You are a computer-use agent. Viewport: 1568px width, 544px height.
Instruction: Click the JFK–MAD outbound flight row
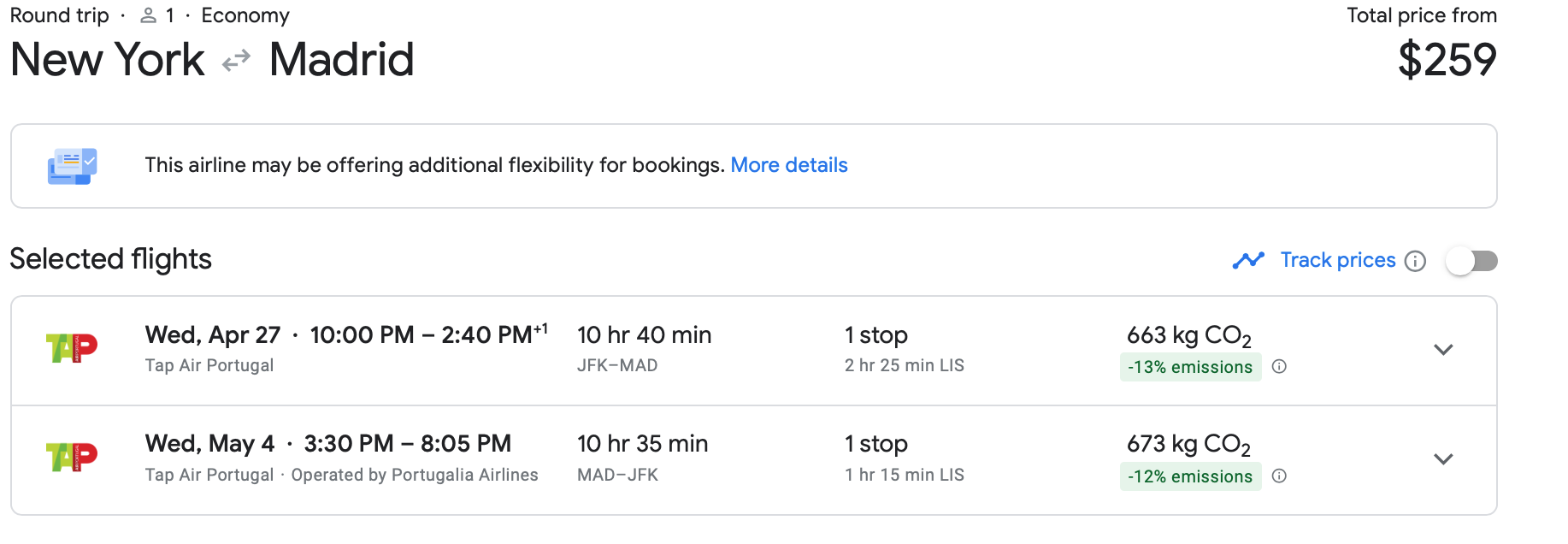coord(754,351)
